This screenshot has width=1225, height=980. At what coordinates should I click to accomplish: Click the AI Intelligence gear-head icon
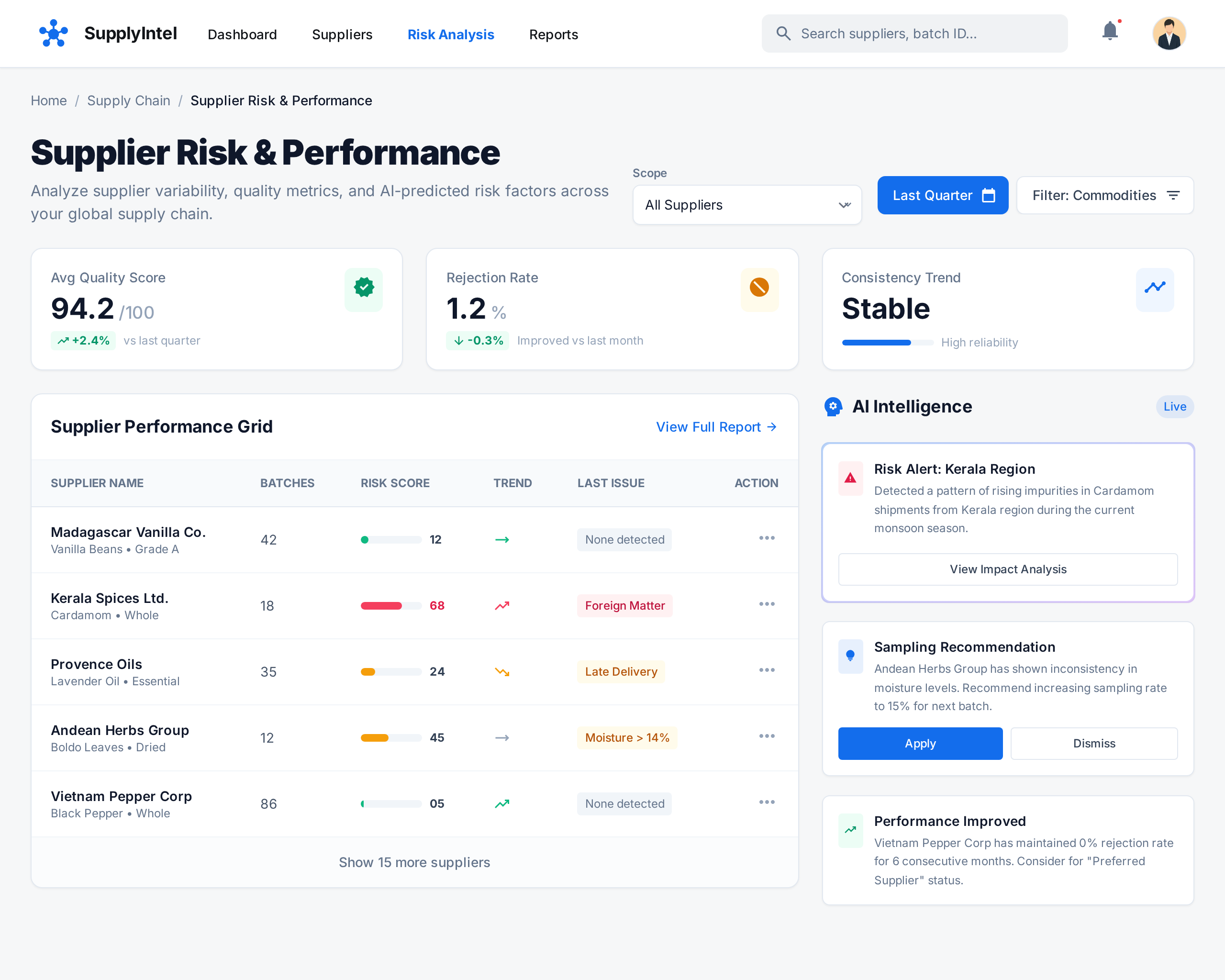click(x=833, y=407)
